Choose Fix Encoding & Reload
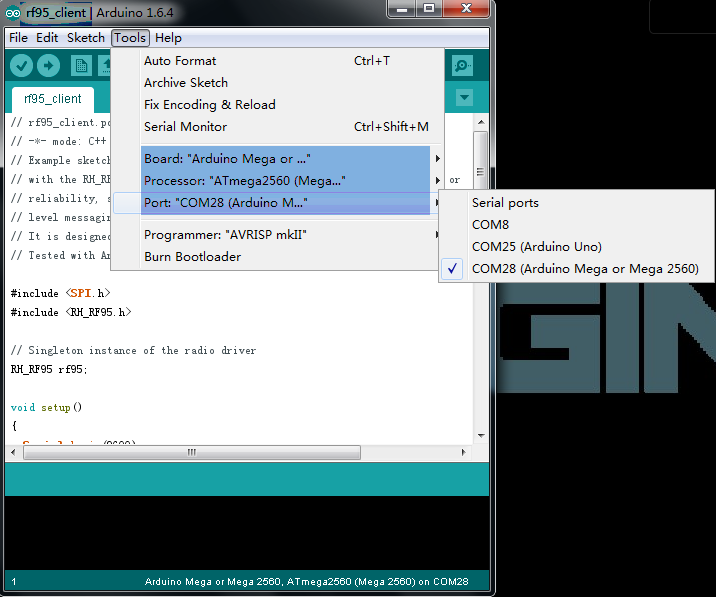This screenshot has width=716, height=597. 277,105
